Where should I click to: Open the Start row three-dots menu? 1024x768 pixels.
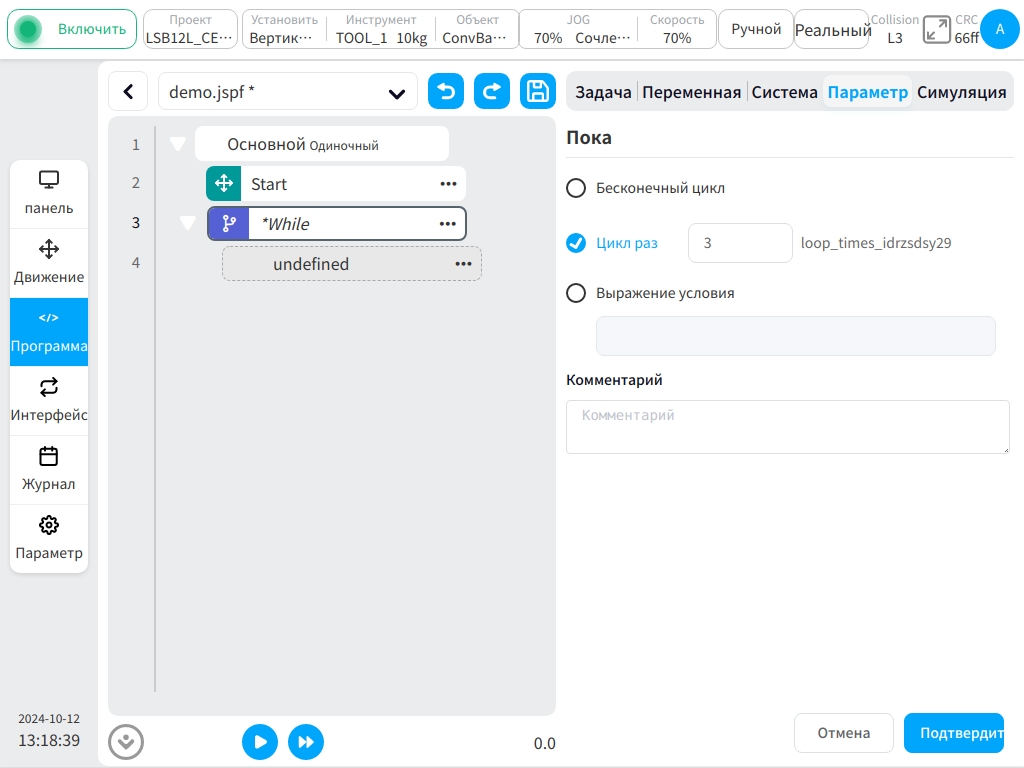[448, 184]
